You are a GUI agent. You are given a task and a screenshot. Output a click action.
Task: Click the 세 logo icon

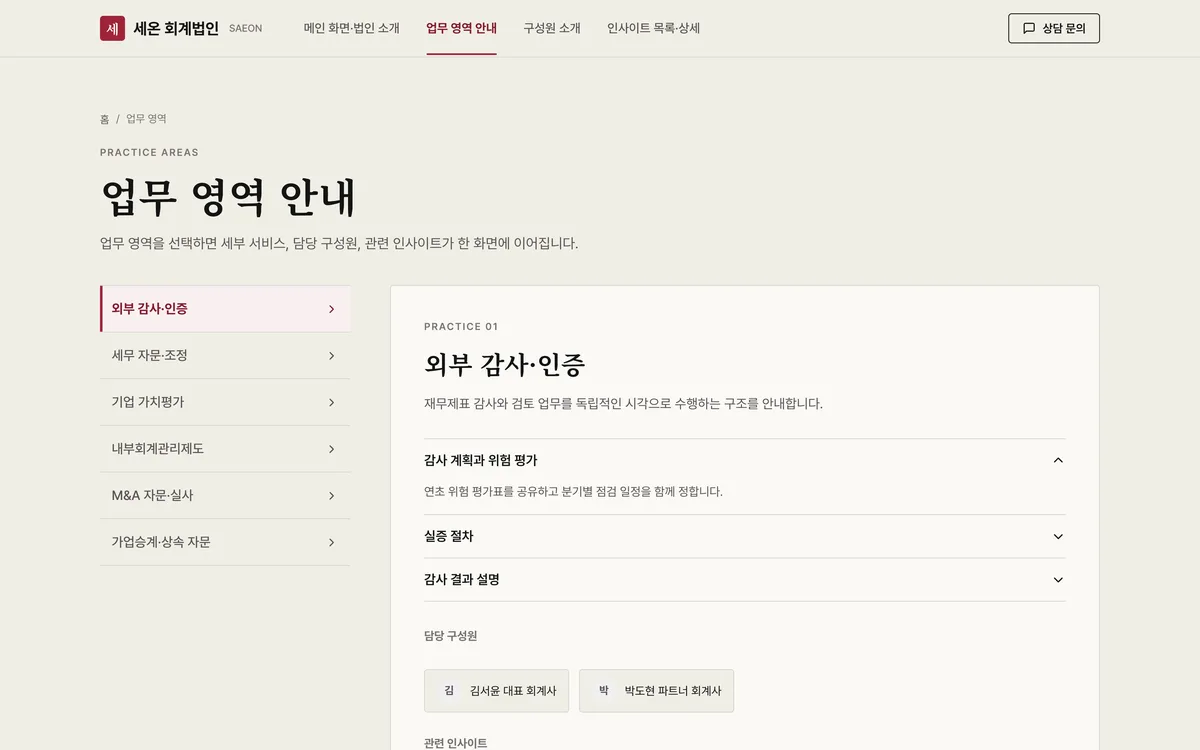point(112,28)
